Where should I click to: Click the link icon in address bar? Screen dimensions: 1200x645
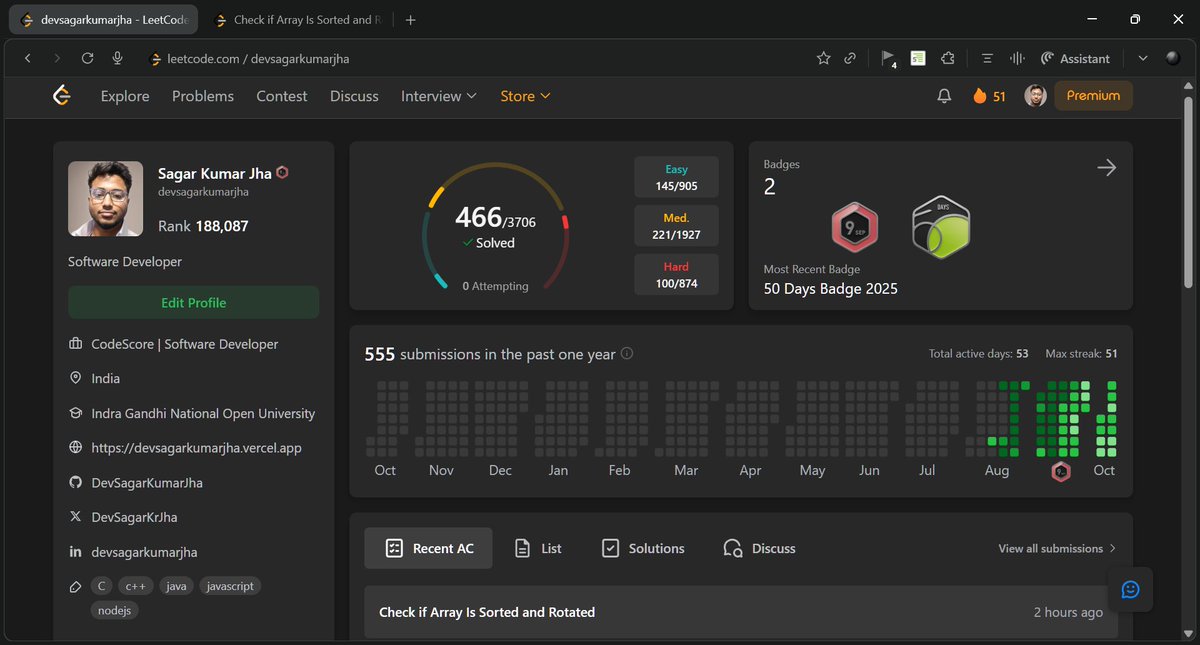(x=850, y=59)
